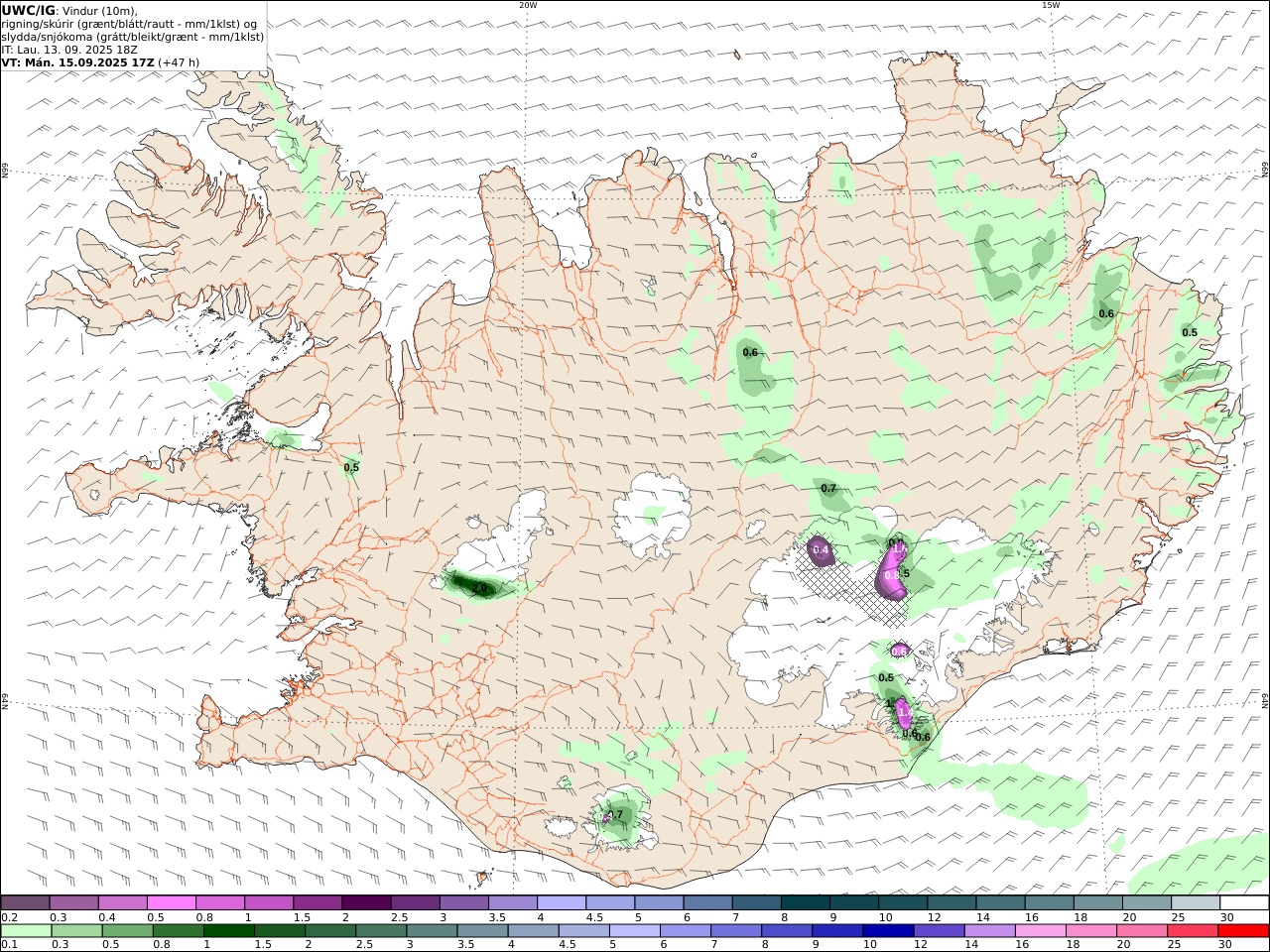Click the lower rain legend swatch labeled 0.1

point(27,931)
